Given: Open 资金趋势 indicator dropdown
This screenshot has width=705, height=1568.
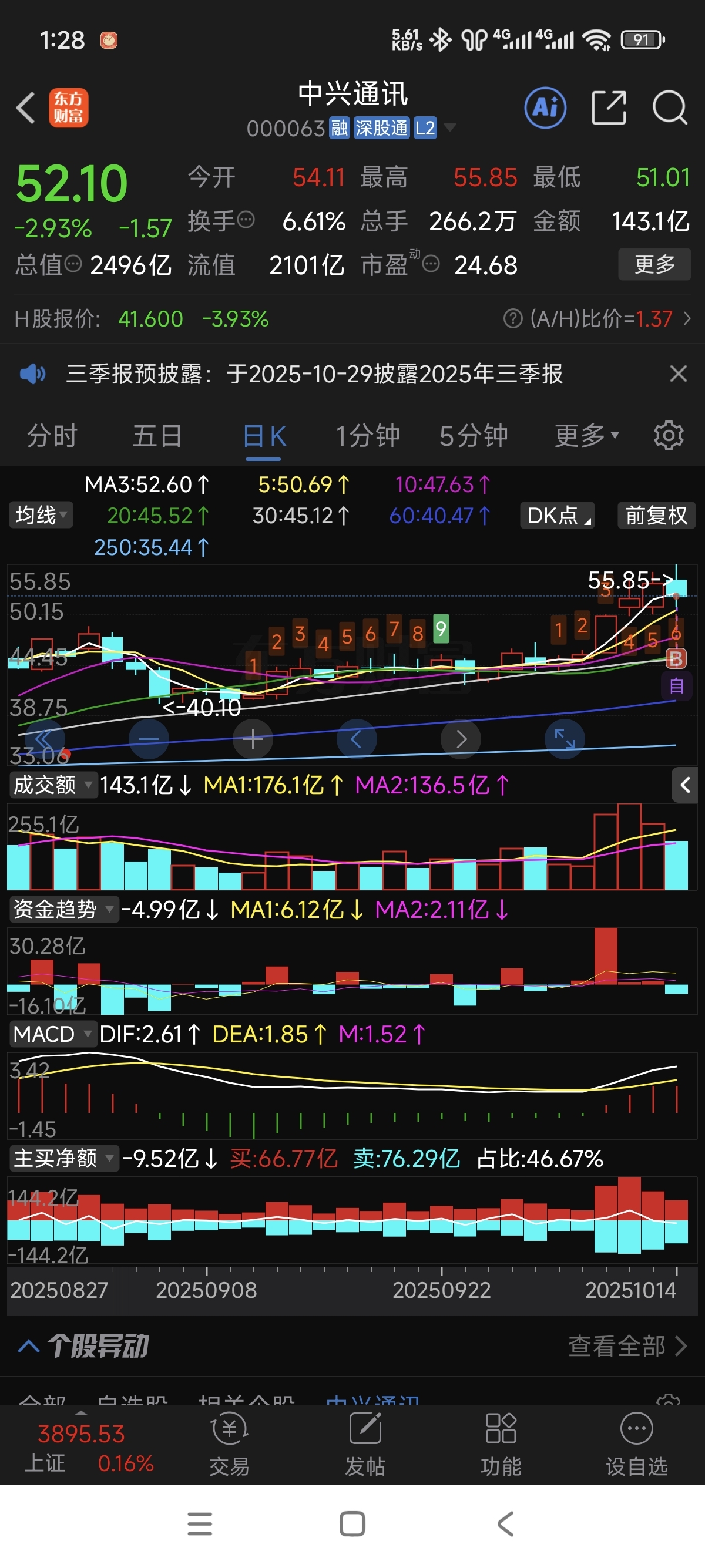Looking at the screenshot, I should tap(64, 910).
